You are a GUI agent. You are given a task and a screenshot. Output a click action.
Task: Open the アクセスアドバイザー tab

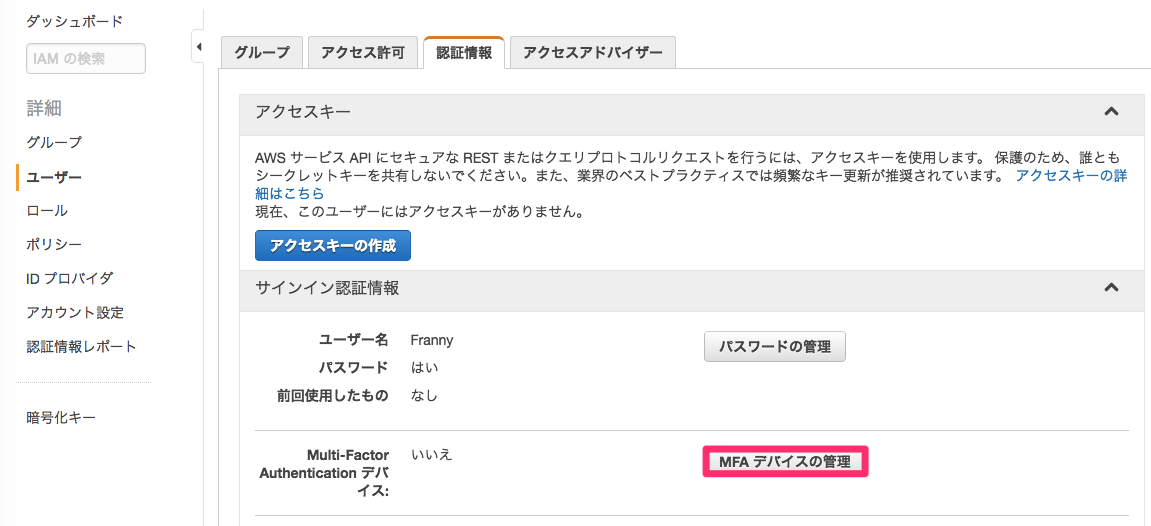tap(592, 53)
